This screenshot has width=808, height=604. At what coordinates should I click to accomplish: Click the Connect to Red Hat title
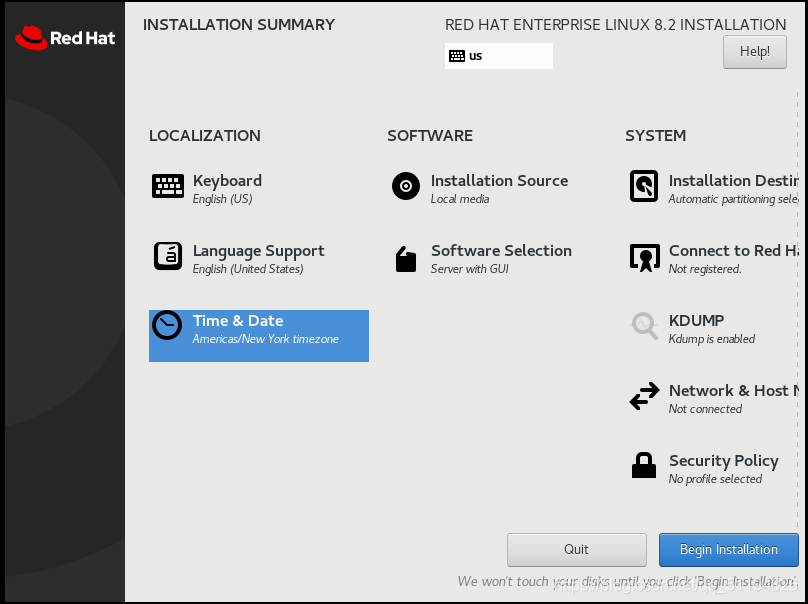[734, 250]
